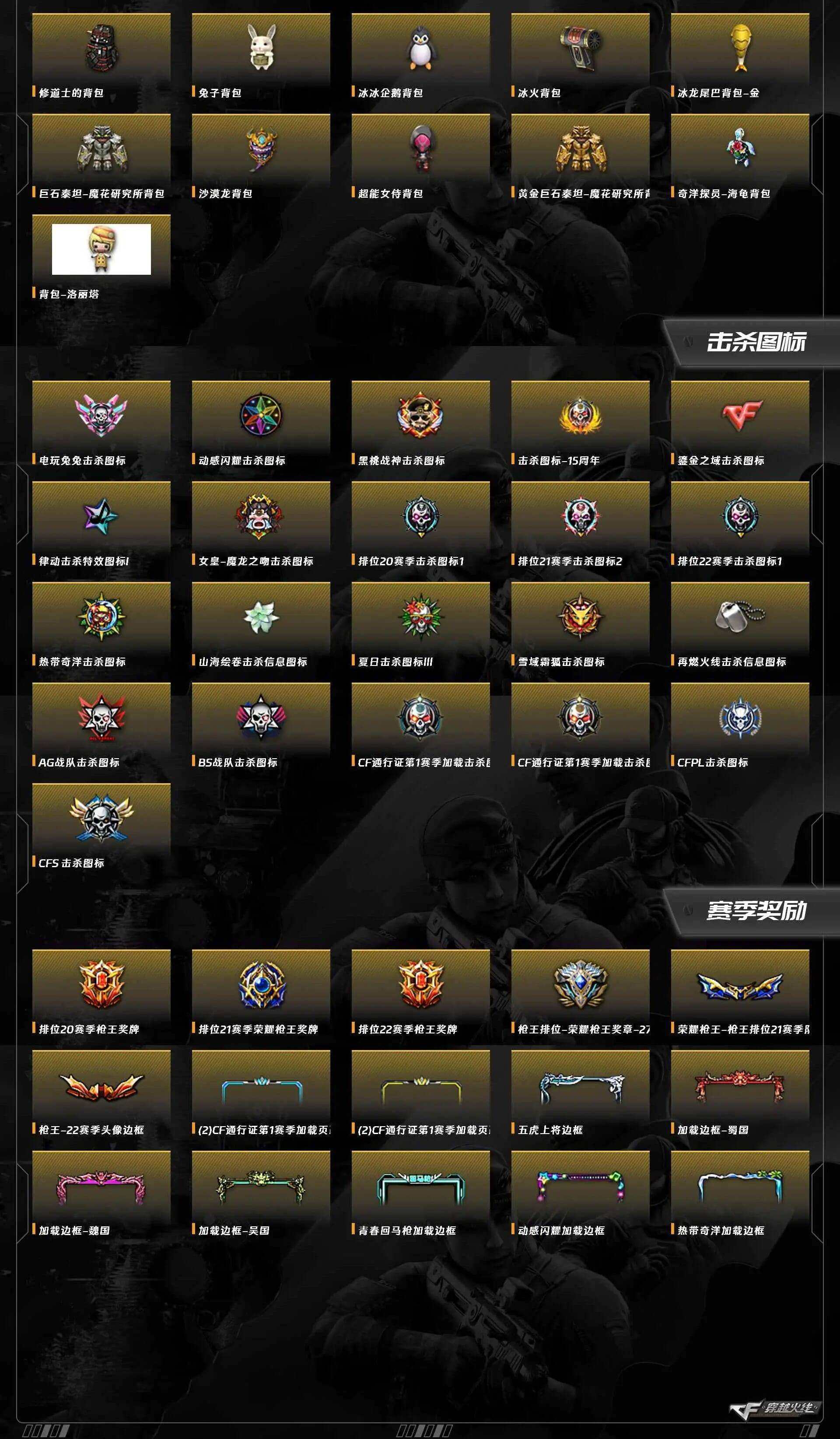Select the CFS 击杀图标 winged skull
The height and width of the screenshot is (1439, 840).
click(x=101, y=818)
